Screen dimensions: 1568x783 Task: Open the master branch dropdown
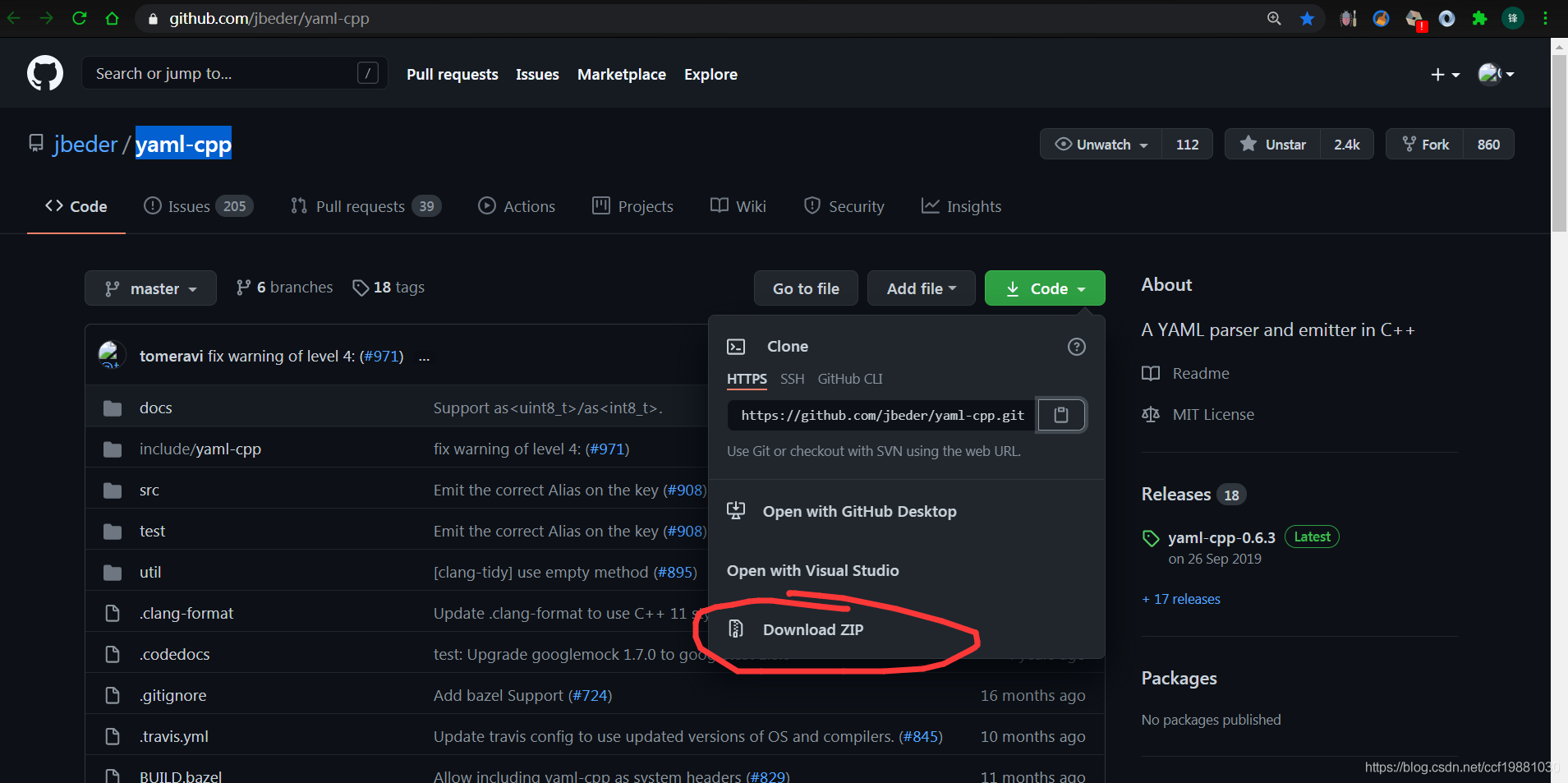150,288
